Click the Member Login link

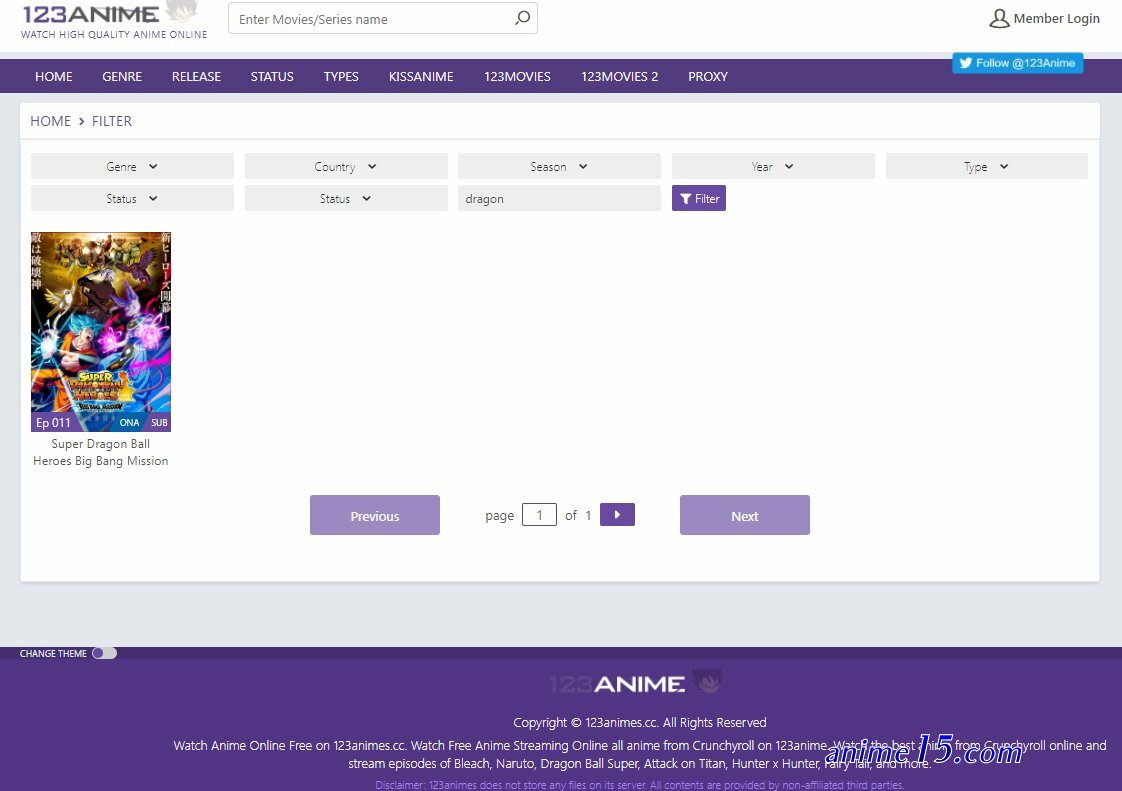pyautogui.click(x=1056, y=19)
